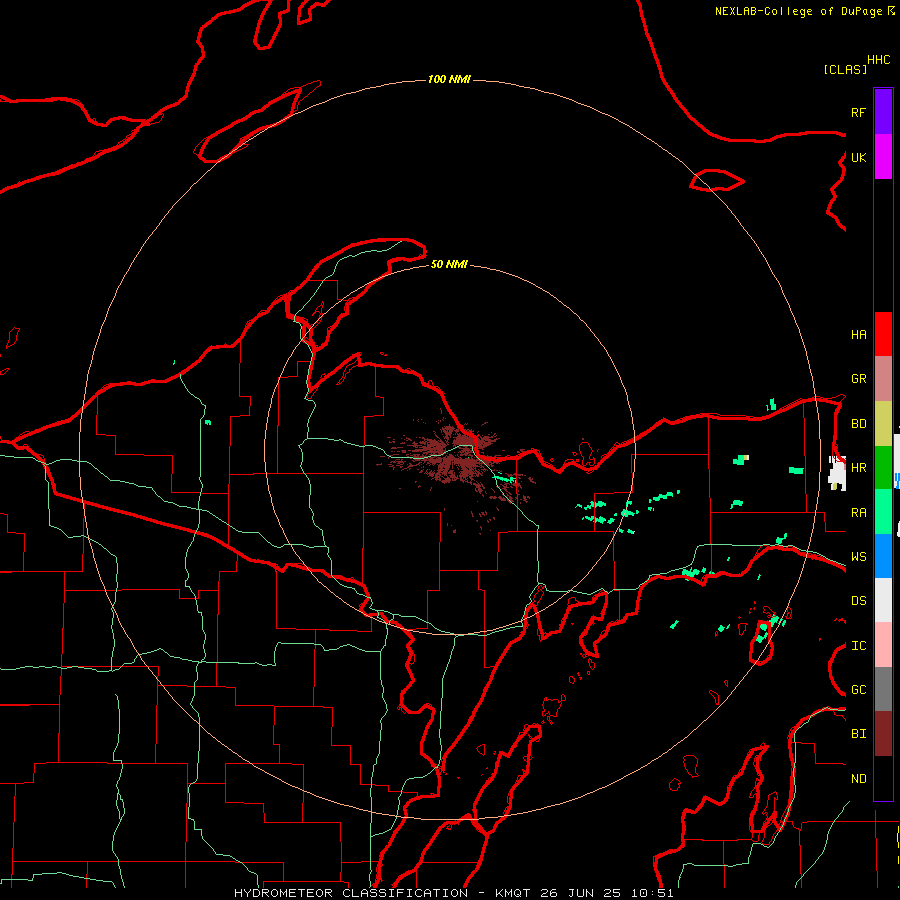Click the BD legend label
The height and width of the screenshot is (900, 900).
858,424
